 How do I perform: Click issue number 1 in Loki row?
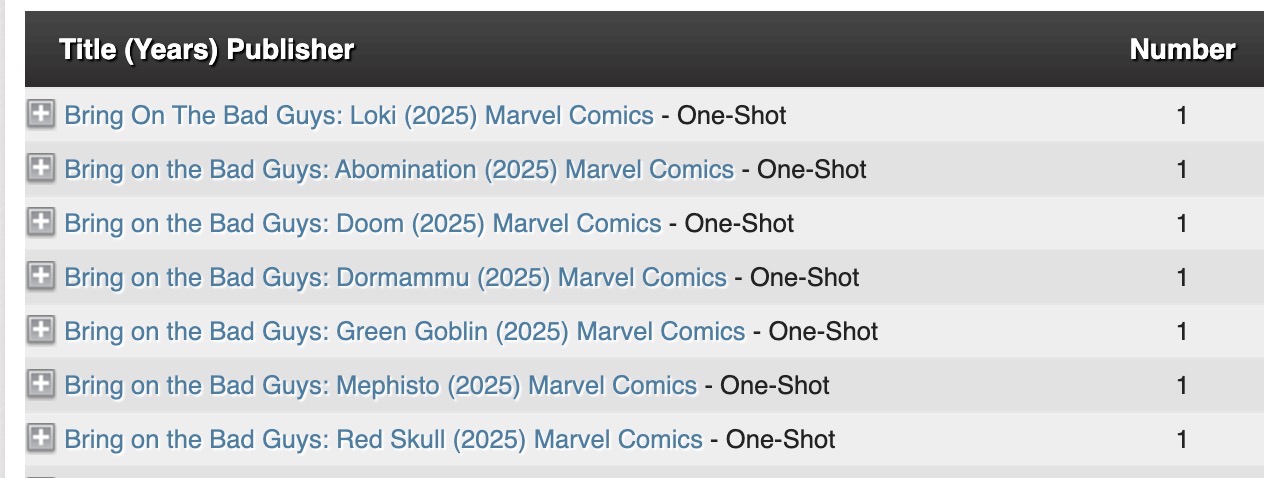click(x=1182, y=116)
